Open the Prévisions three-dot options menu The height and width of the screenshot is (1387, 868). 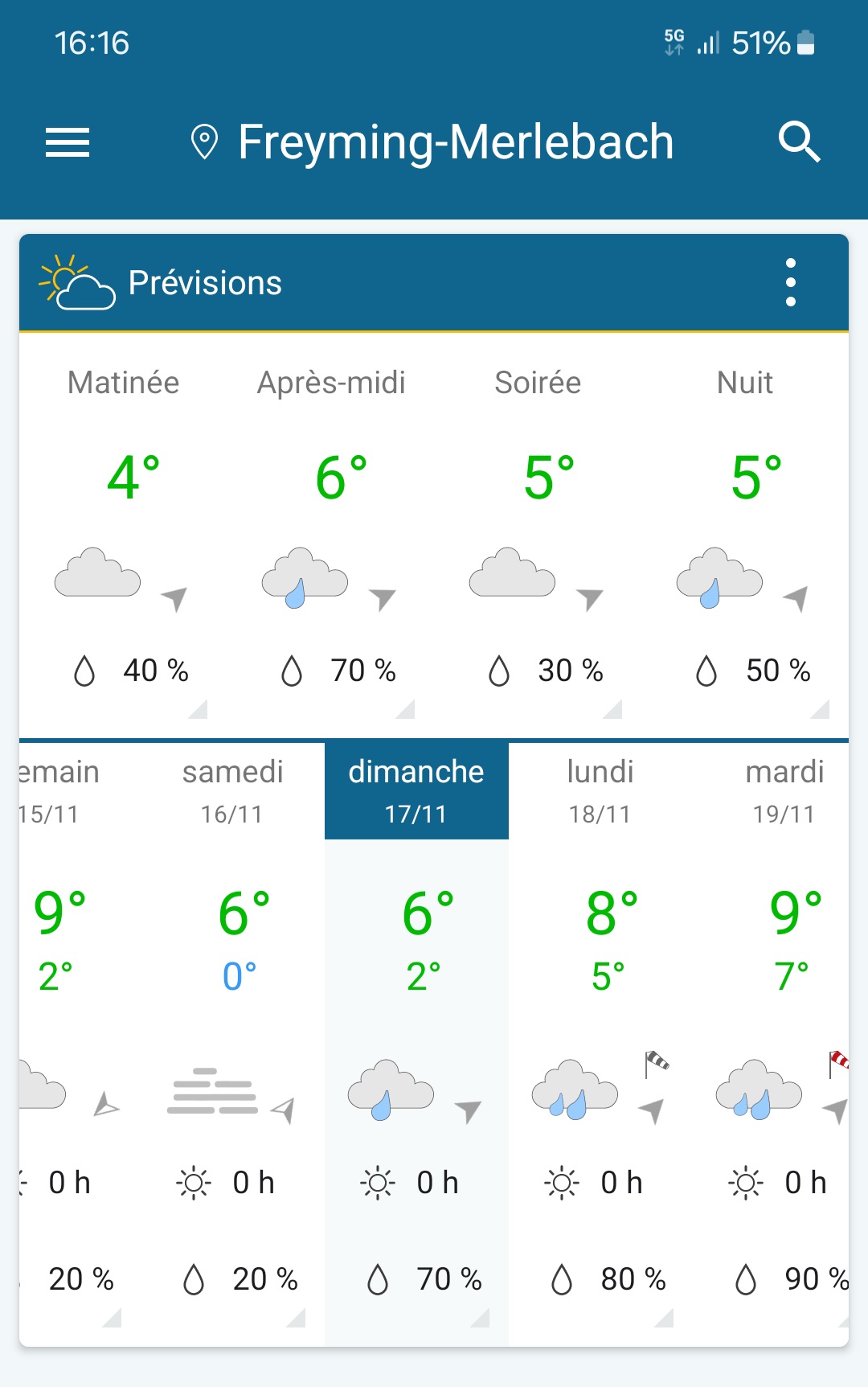click(x=791, y=282)
